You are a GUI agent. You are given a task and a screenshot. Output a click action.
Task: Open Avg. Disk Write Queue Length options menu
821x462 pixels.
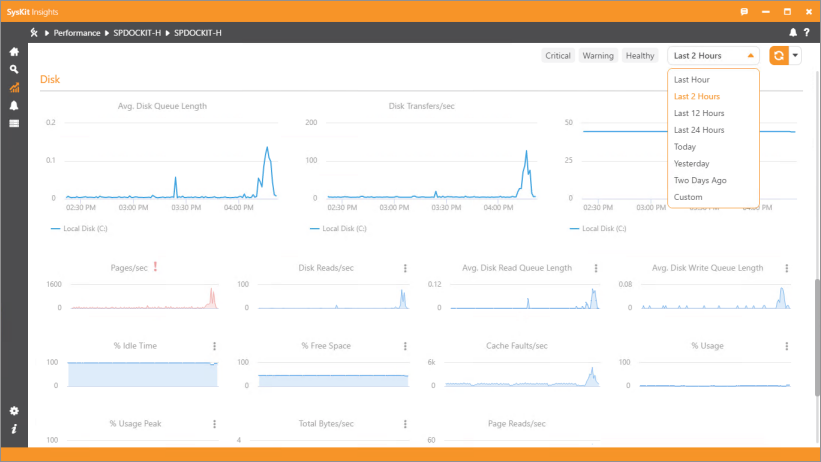pyautogui.click(x=786, y=268)
